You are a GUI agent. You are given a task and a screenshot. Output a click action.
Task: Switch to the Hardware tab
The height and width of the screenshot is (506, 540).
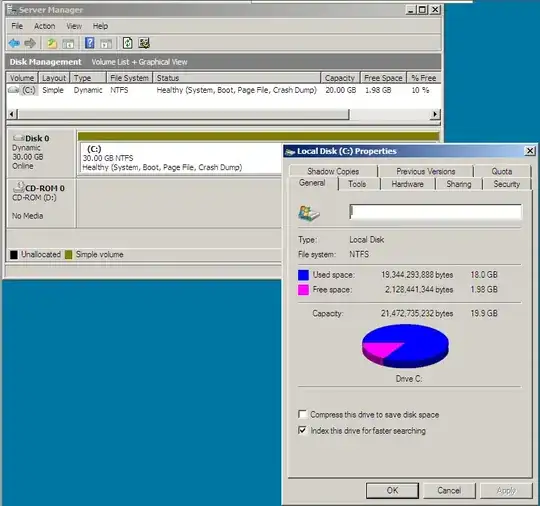[x=407, y=184]
